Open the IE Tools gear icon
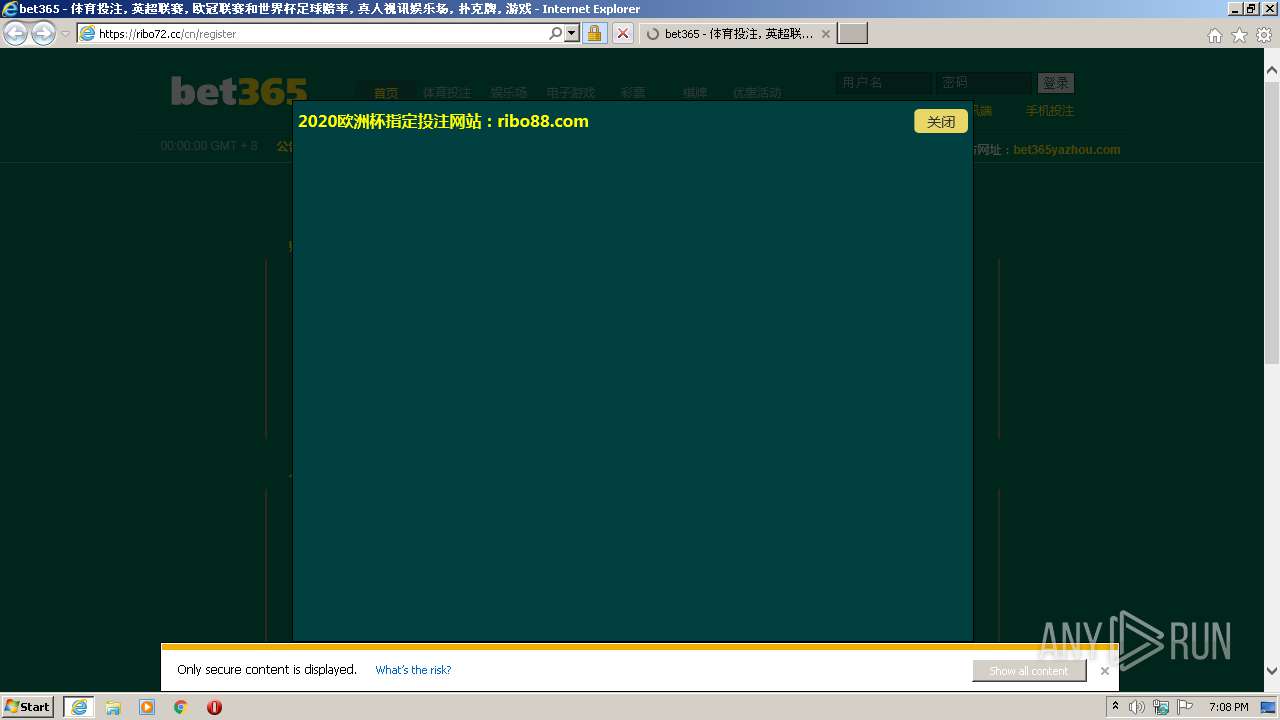Image resolution: width=1280 pixels, height=720 pixels. click(1264, 35)
